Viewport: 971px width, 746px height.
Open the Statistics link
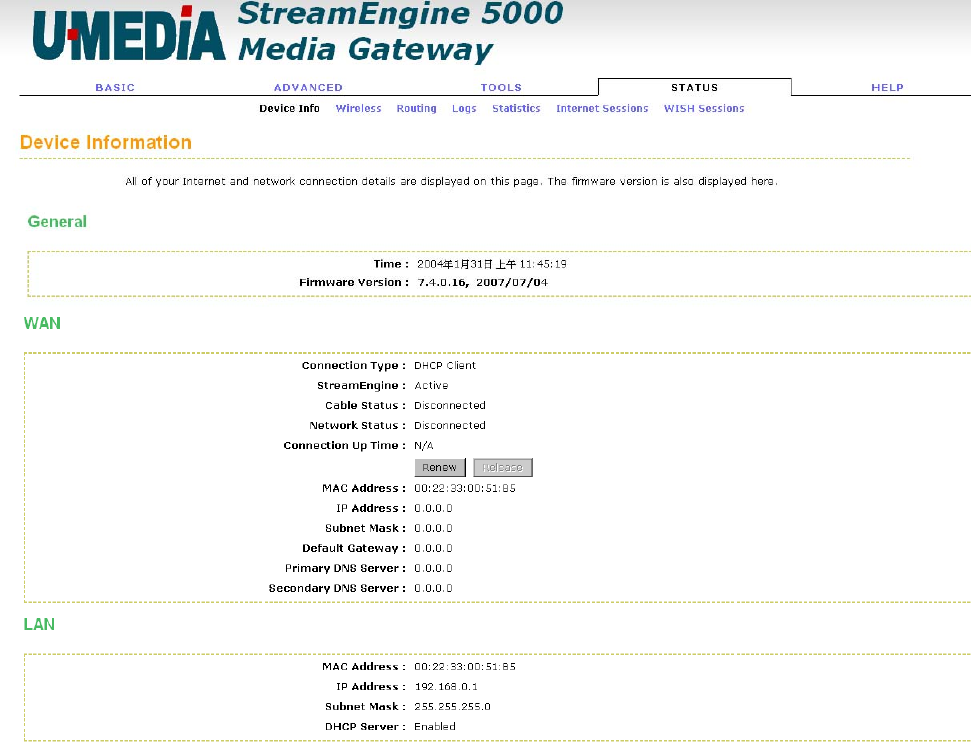(516, 108)
